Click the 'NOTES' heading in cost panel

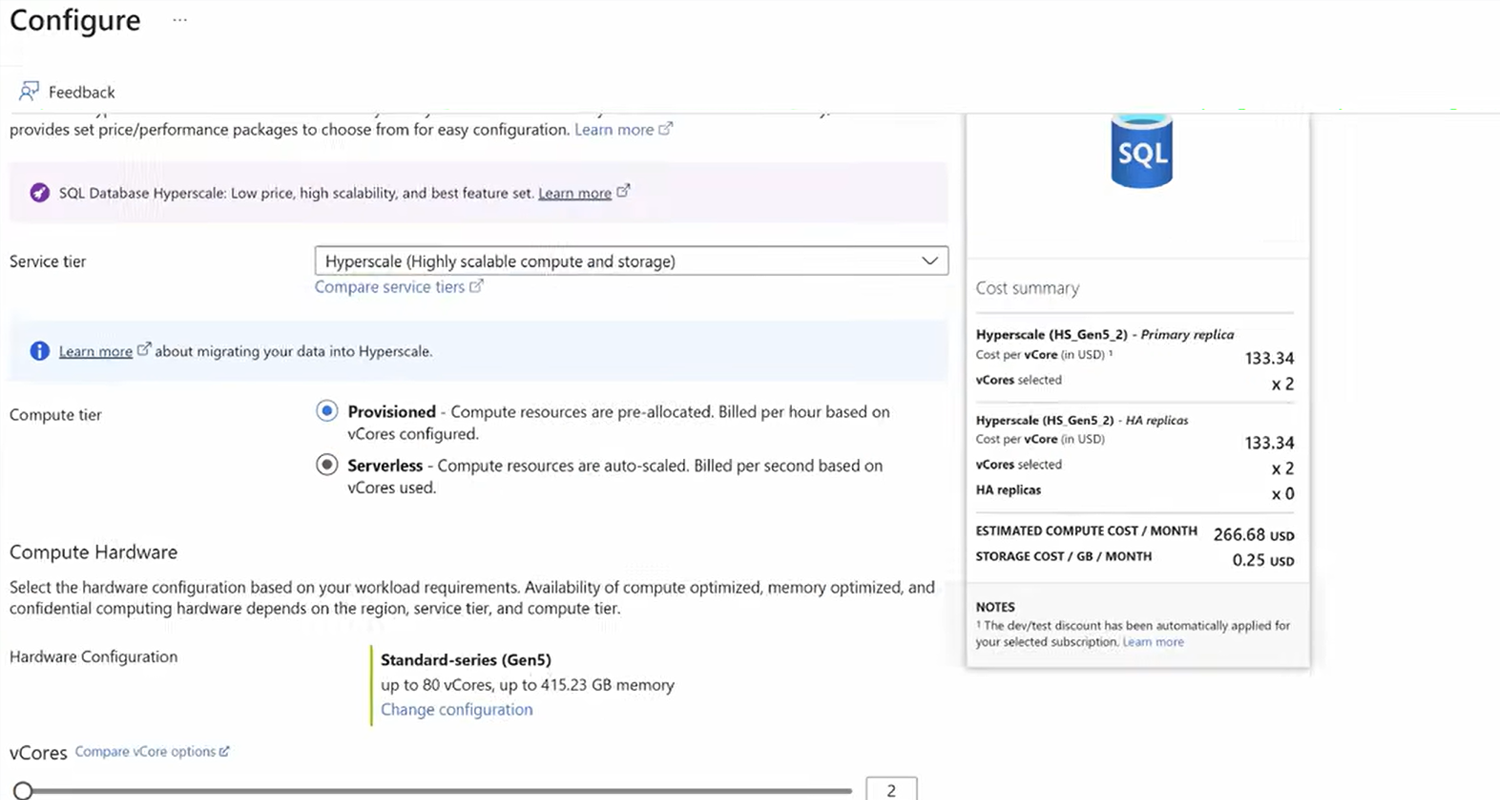[x=995, y=607]
